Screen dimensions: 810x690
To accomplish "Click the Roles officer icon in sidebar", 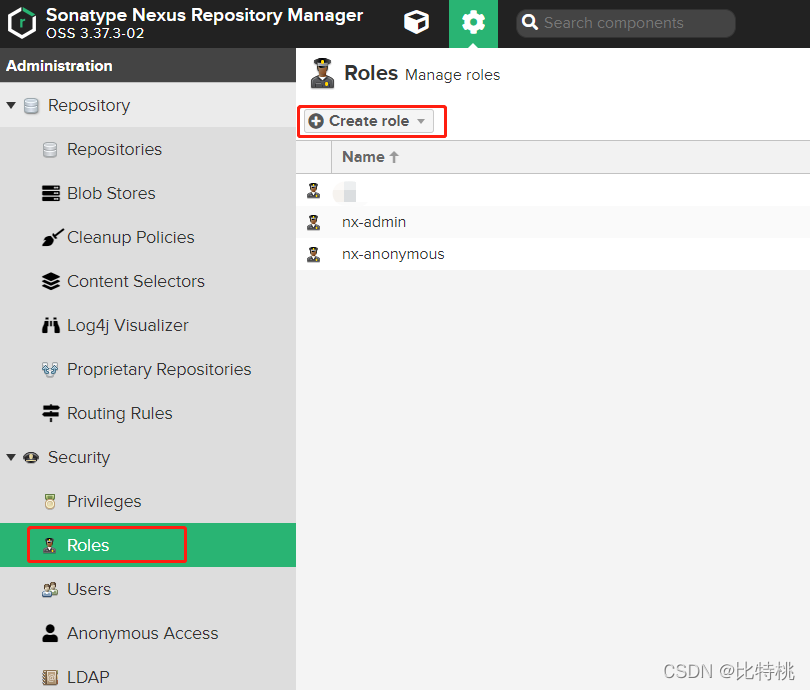I will click(50, 545).
